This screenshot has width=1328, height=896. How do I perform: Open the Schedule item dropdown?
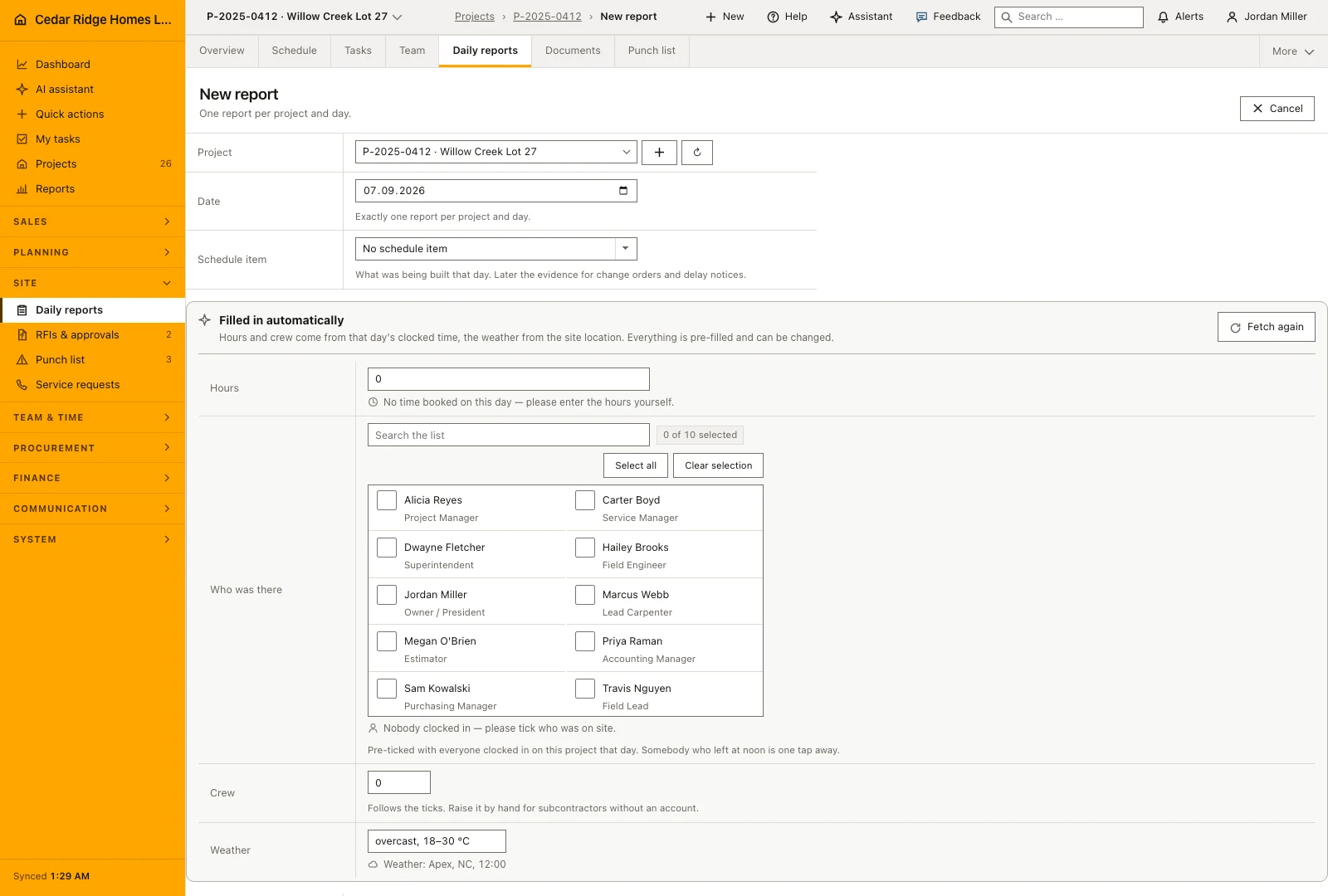tap(496, 249)
